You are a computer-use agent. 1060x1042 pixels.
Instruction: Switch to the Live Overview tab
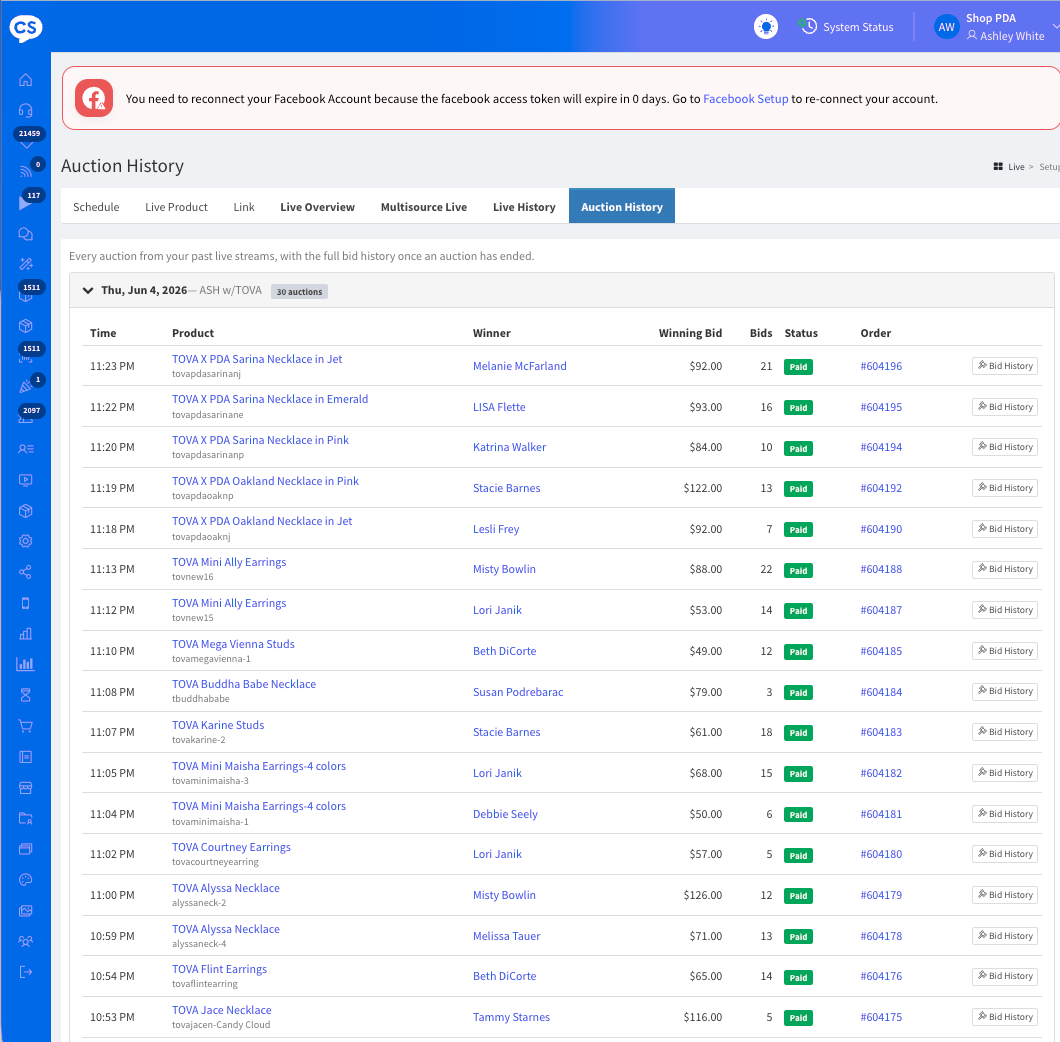tap(318, 207)
